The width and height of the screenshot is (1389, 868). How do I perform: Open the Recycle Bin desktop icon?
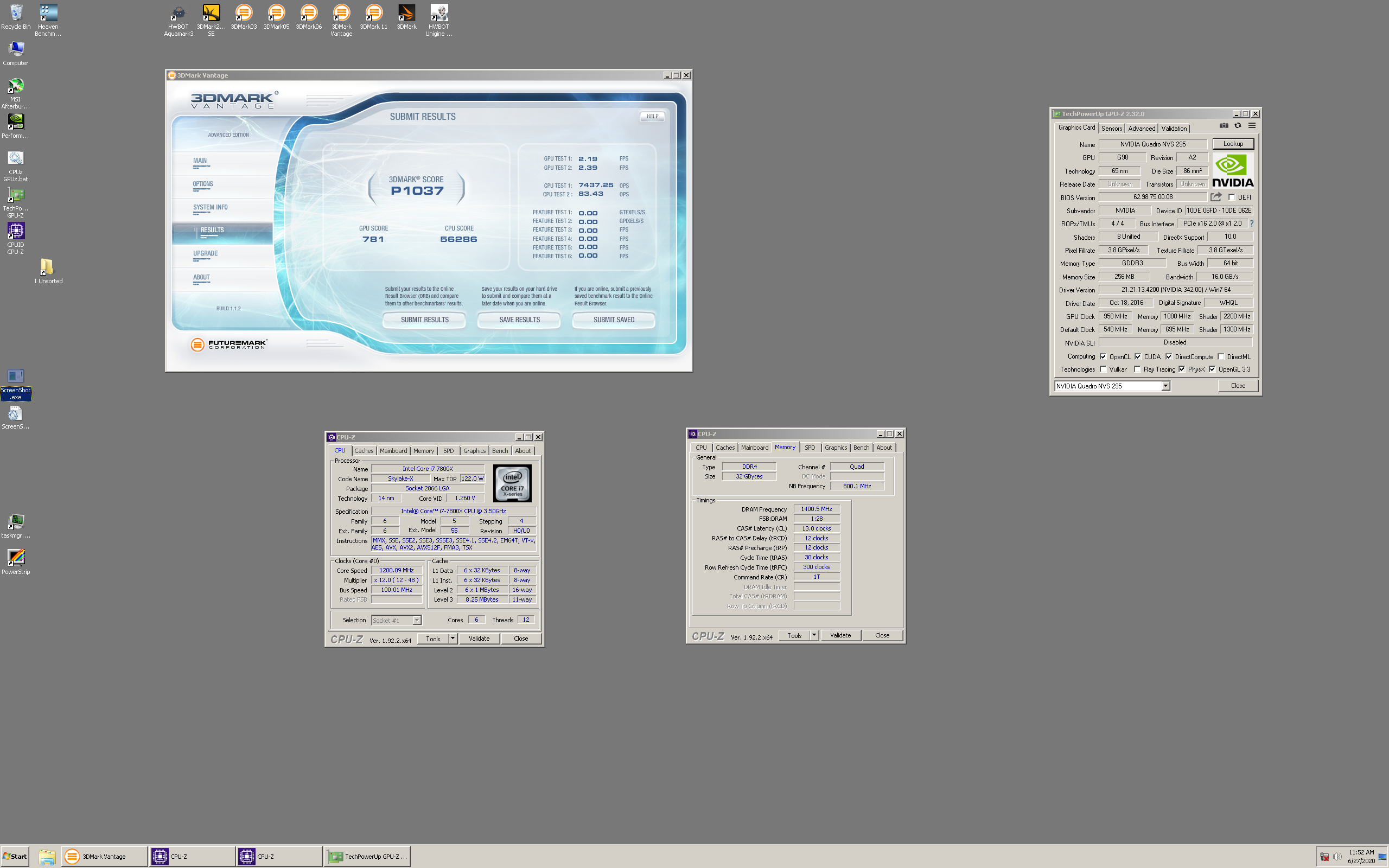16,17
